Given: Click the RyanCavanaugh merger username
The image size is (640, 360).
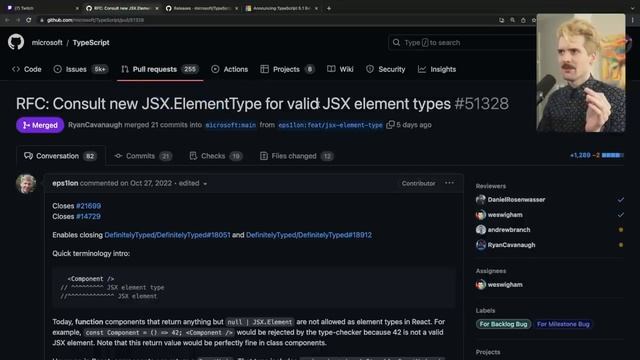Looking at the screenshot, I should [95, 125].
